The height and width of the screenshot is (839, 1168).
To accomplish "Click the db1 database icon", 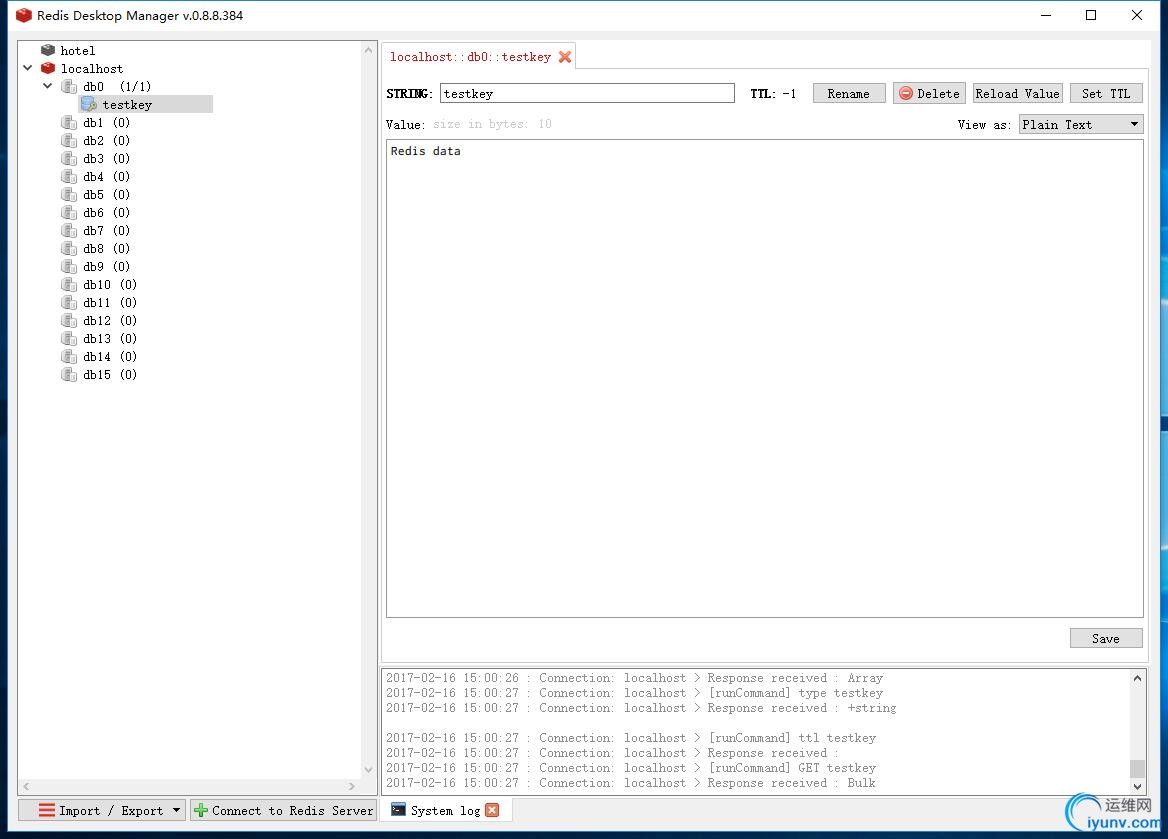I will click(69, 122).
